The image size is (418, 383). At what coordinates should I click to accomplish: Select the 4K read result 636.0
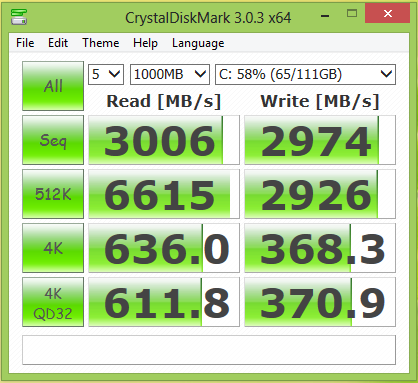click(x=164, y=248)
